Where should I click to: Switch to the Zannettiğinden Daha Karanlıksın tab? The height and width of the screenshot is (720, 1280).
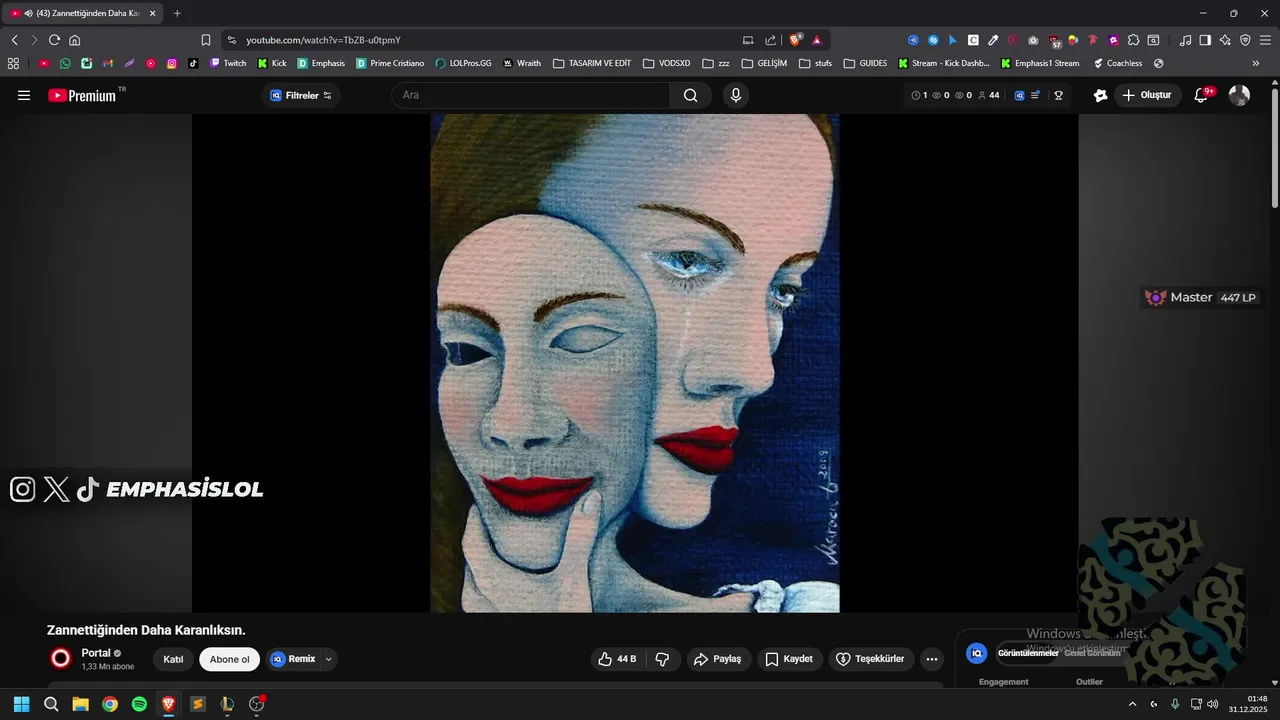[84, 13]
